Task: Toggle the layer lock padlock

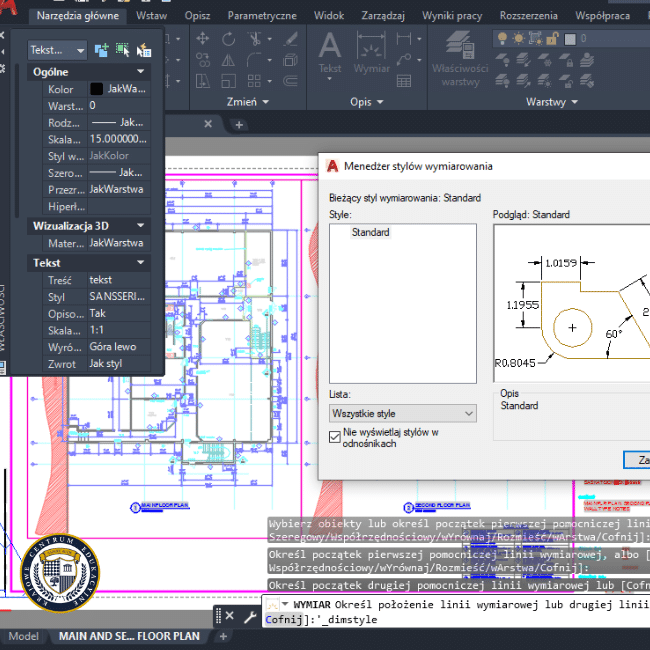Action: click(552, 39)
